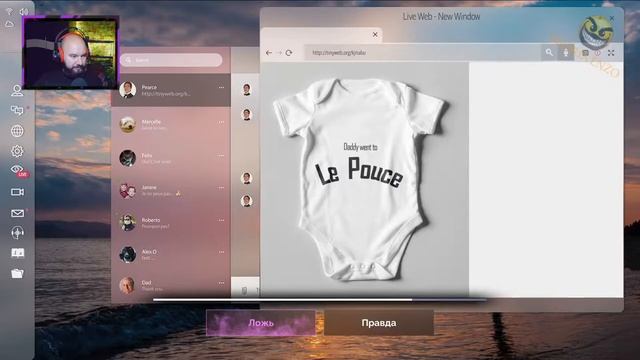
Task: Open the Marcelle conversation
Action: click(171, 124)
